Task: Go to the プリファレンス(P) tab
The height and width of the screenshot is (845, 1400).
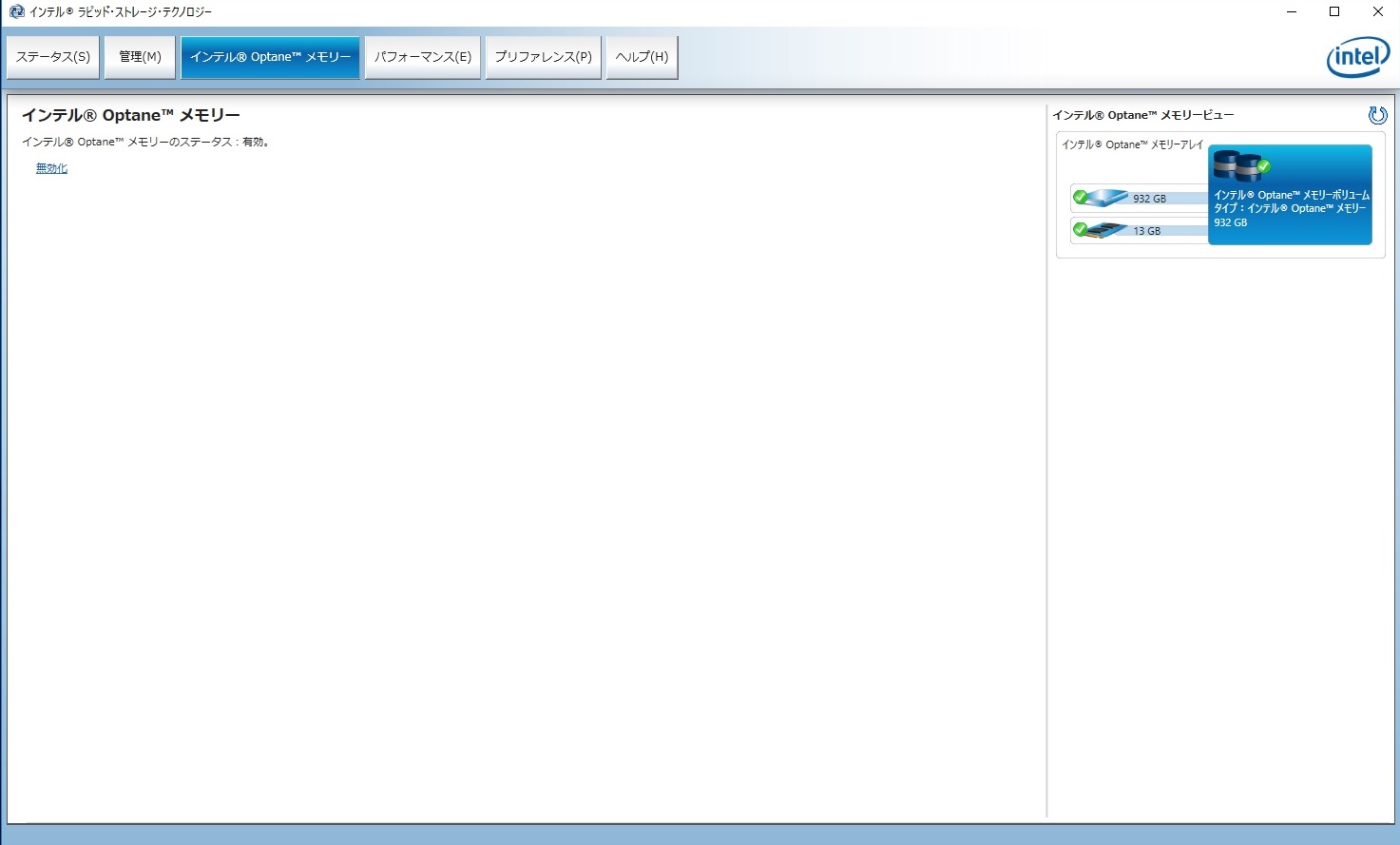Action: click(544, 57)
